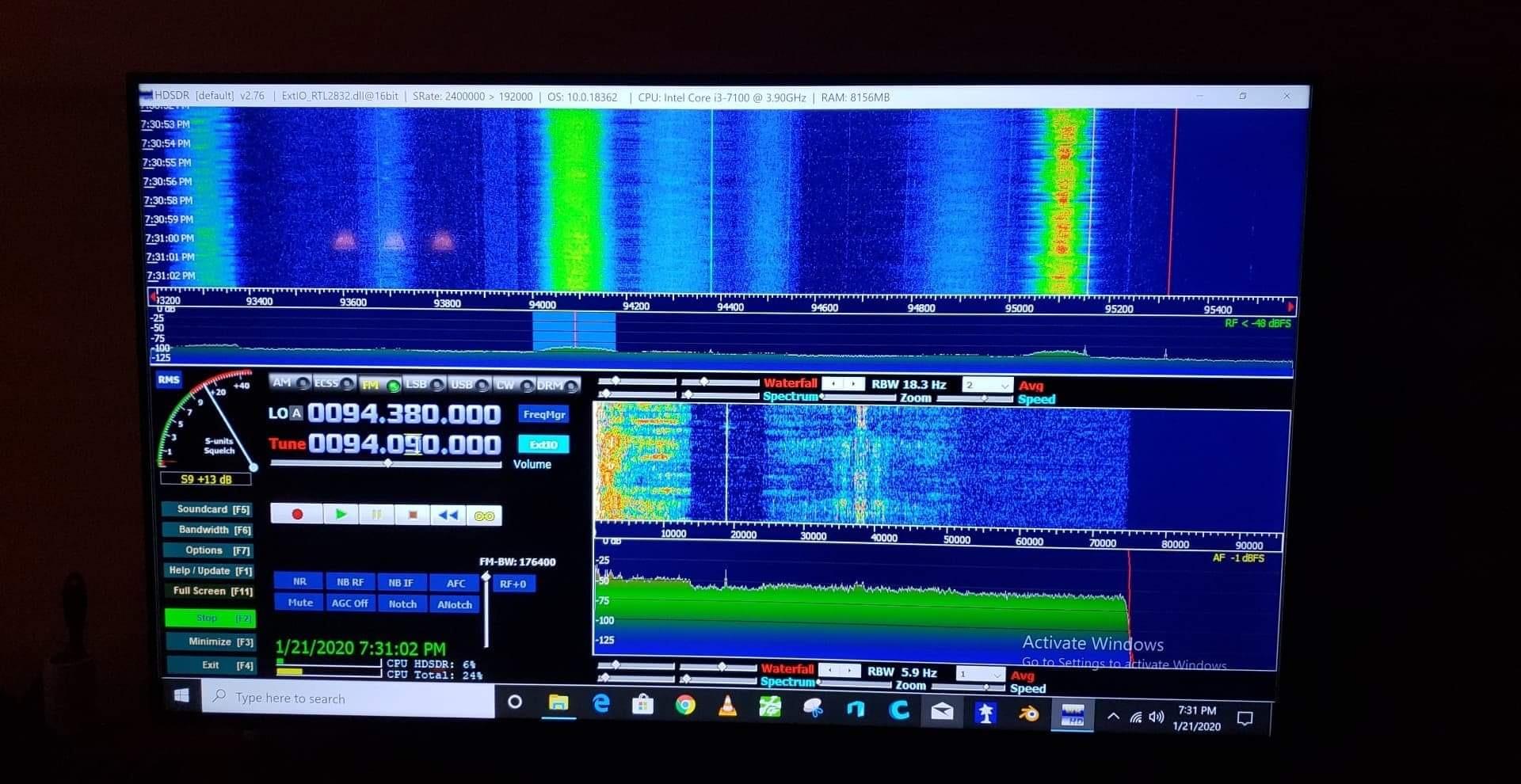Click the Tune frequency 0094.090.000 display
Screen dimensions: 1521x784
pos(405,444)
